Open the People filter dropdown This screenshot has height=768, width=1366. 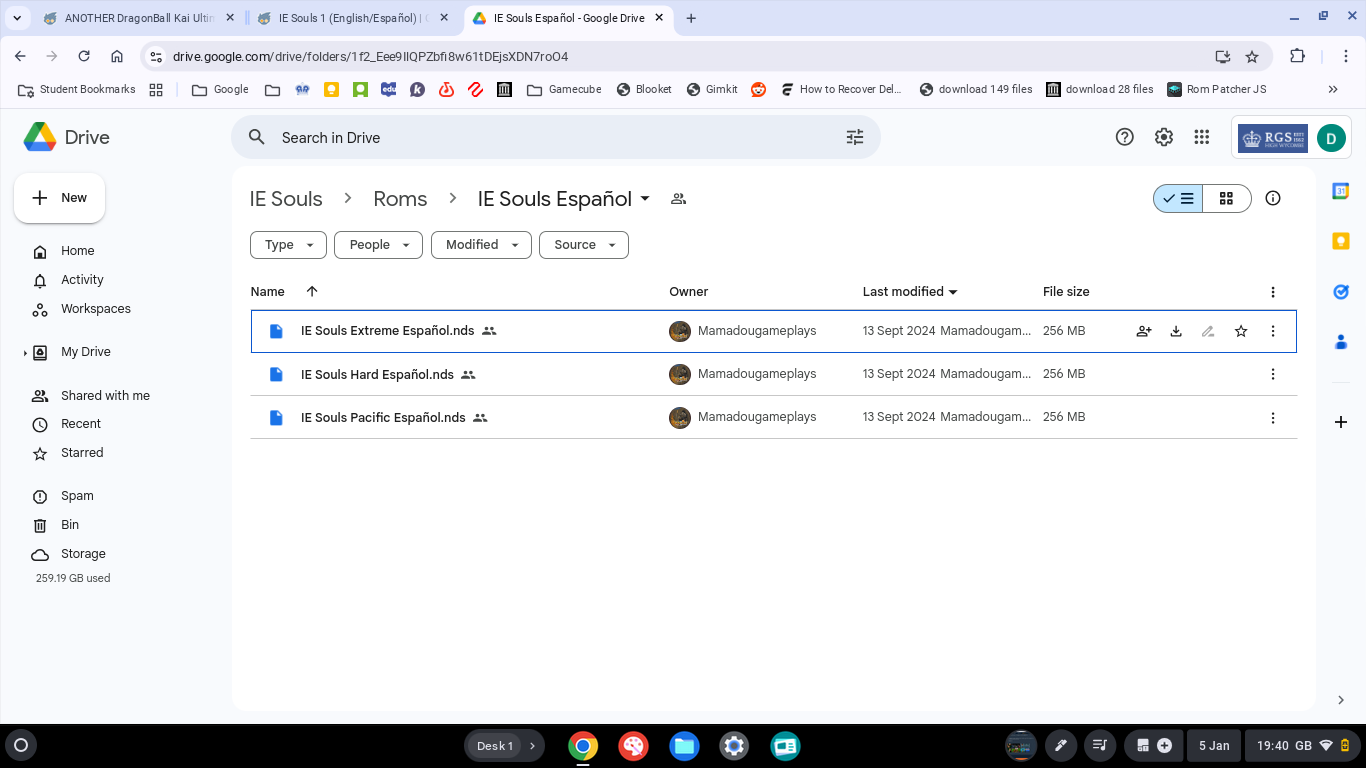coord(378,245)
